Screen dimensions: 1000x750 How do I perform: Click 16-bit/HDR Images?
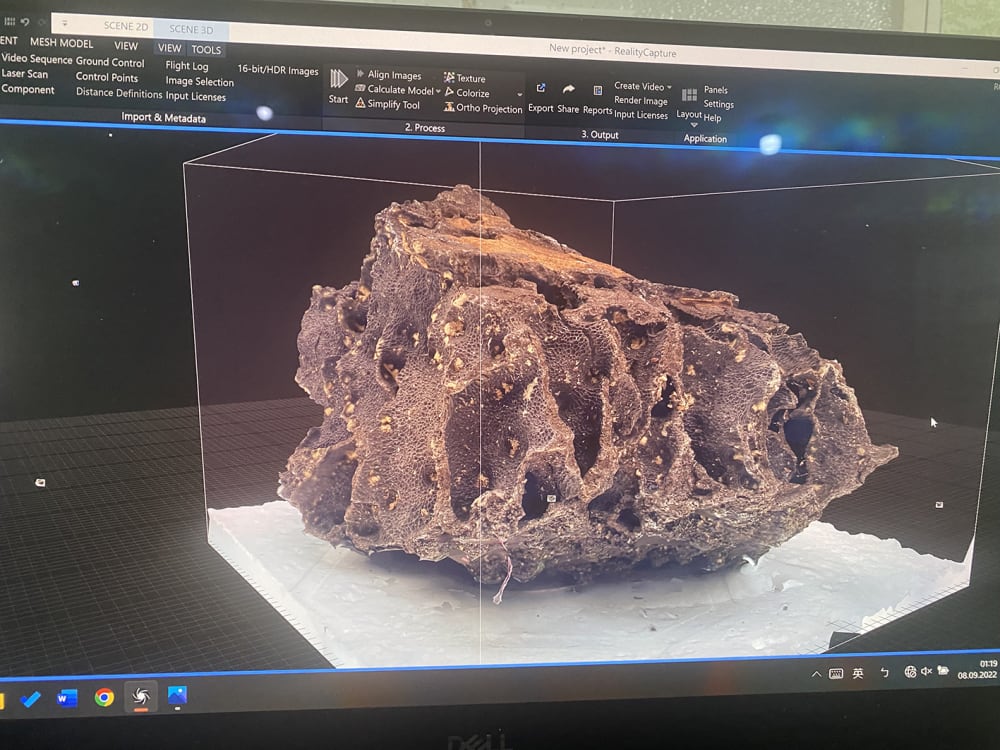(277, 70)
